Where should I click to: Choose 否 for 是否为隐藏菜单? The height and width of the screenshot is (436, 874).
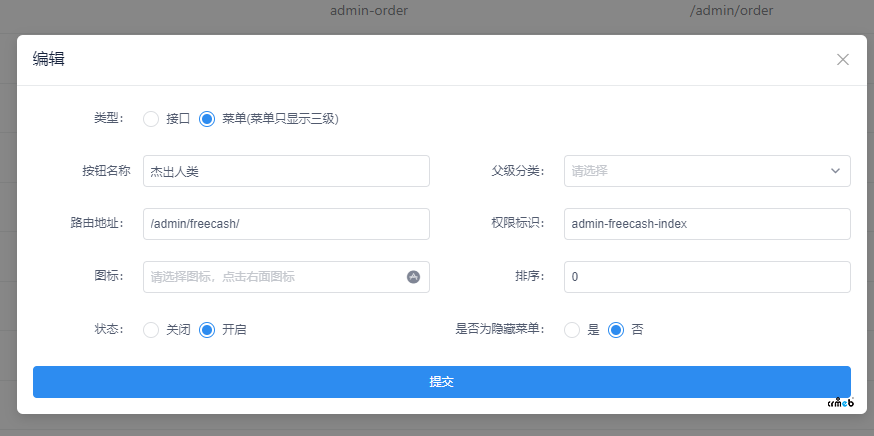[615, 330]
